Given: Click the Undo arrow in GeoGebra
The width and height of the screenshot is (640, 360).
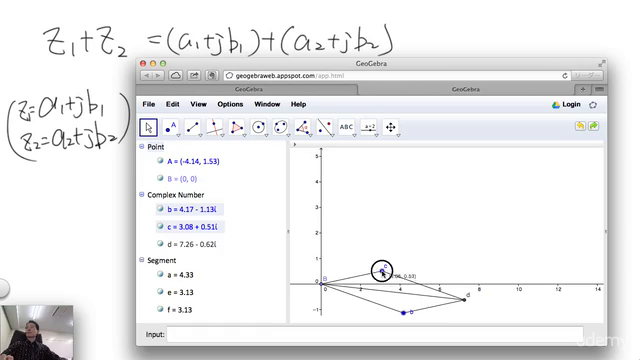Looking at the screenshot, I should point(580,126).
